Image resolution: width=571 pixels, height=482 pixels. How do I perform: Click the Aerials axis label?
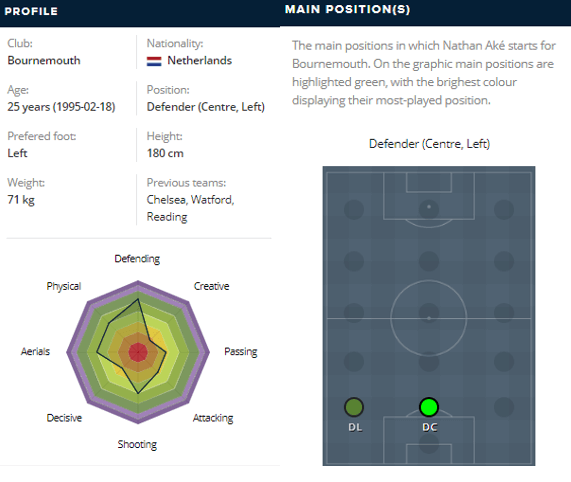pyautogui.click(x=35, y=352)
